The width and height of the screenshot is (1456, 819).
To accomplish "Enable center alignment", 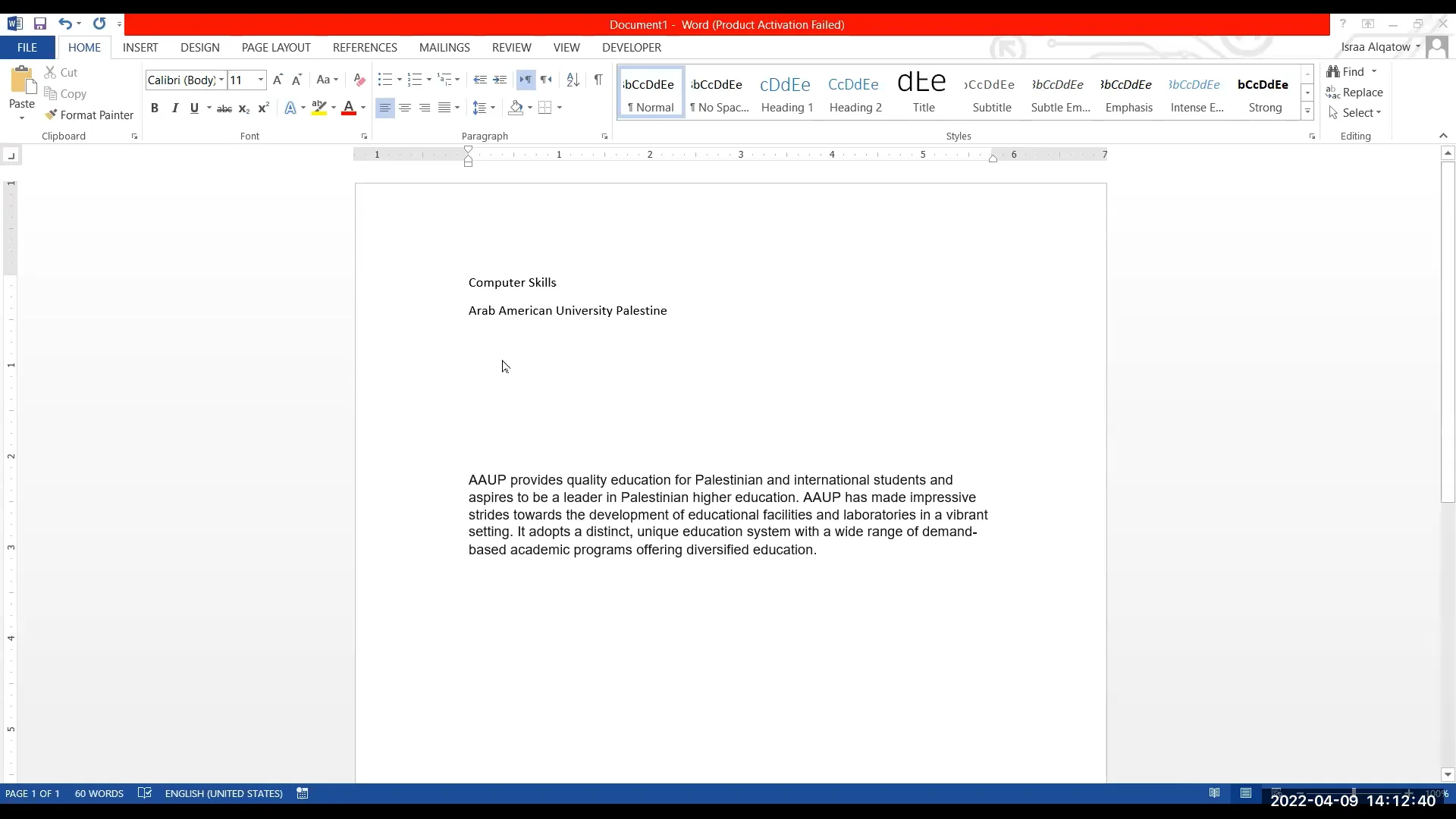I will [405, 108].
